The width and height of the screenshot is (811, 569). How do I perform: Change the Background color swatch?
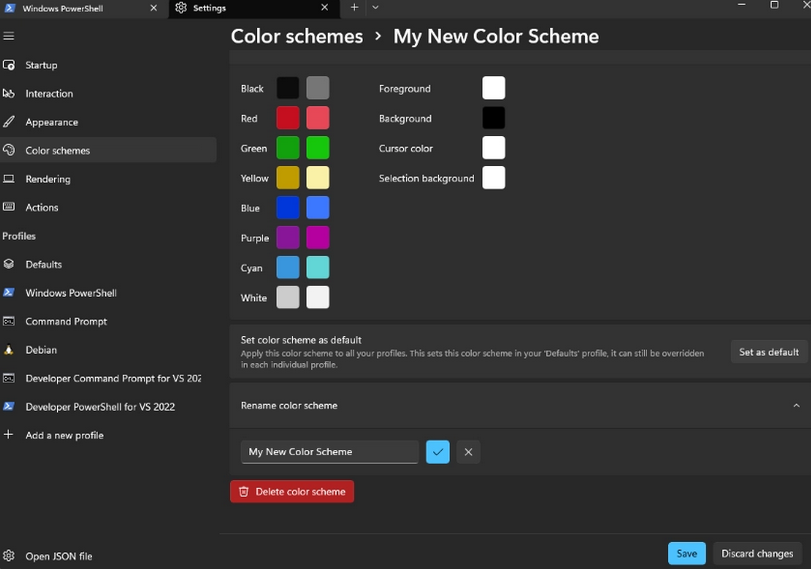click(x=493, y=118)
